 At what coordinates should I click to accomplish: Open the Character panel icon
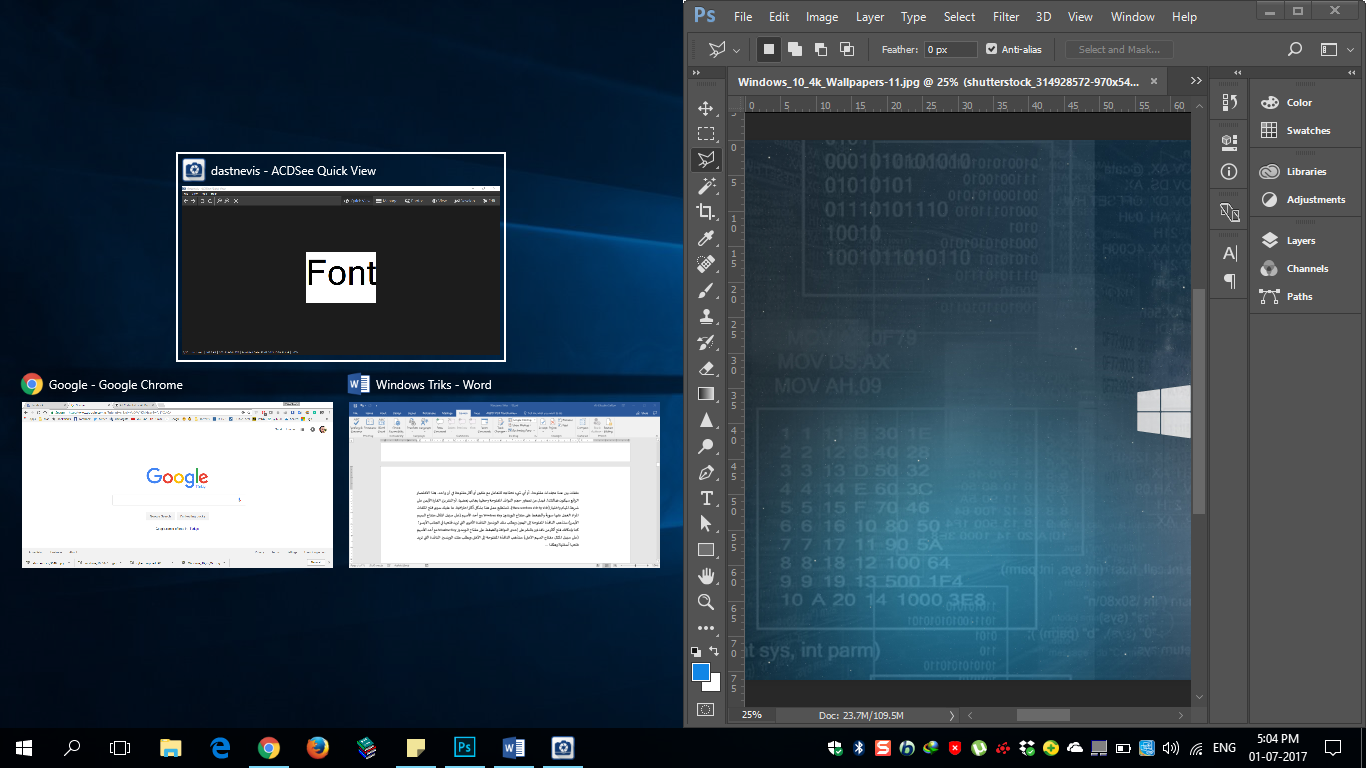coord(1229,253)
